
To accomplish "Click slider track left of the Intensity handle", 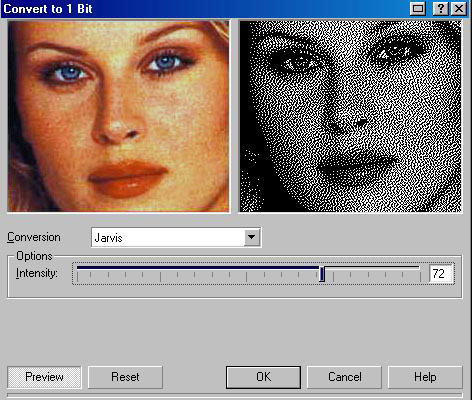I will (198, 268).
